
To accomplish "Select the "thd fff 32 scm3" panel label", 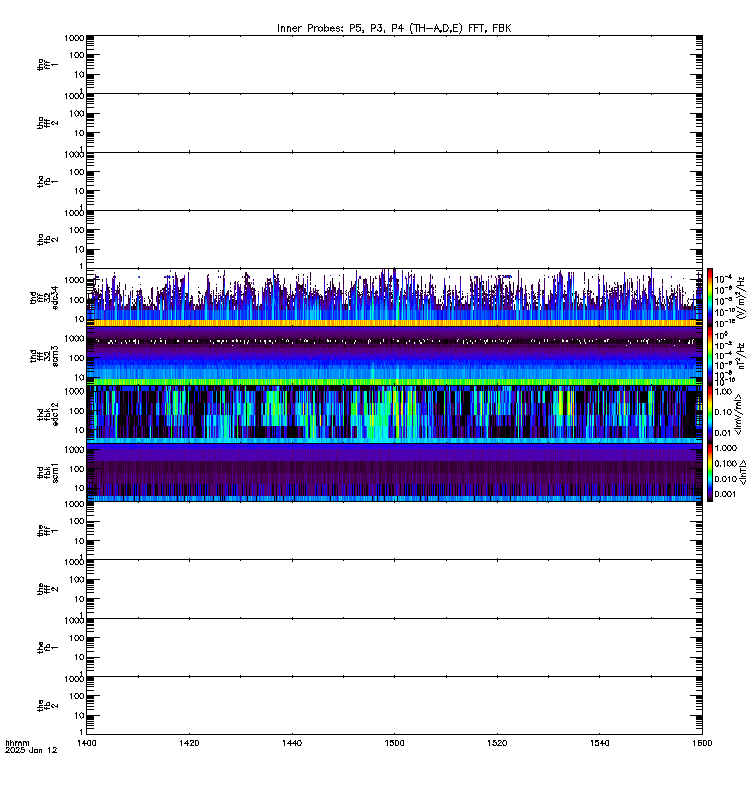I will (x=44, y=356).
